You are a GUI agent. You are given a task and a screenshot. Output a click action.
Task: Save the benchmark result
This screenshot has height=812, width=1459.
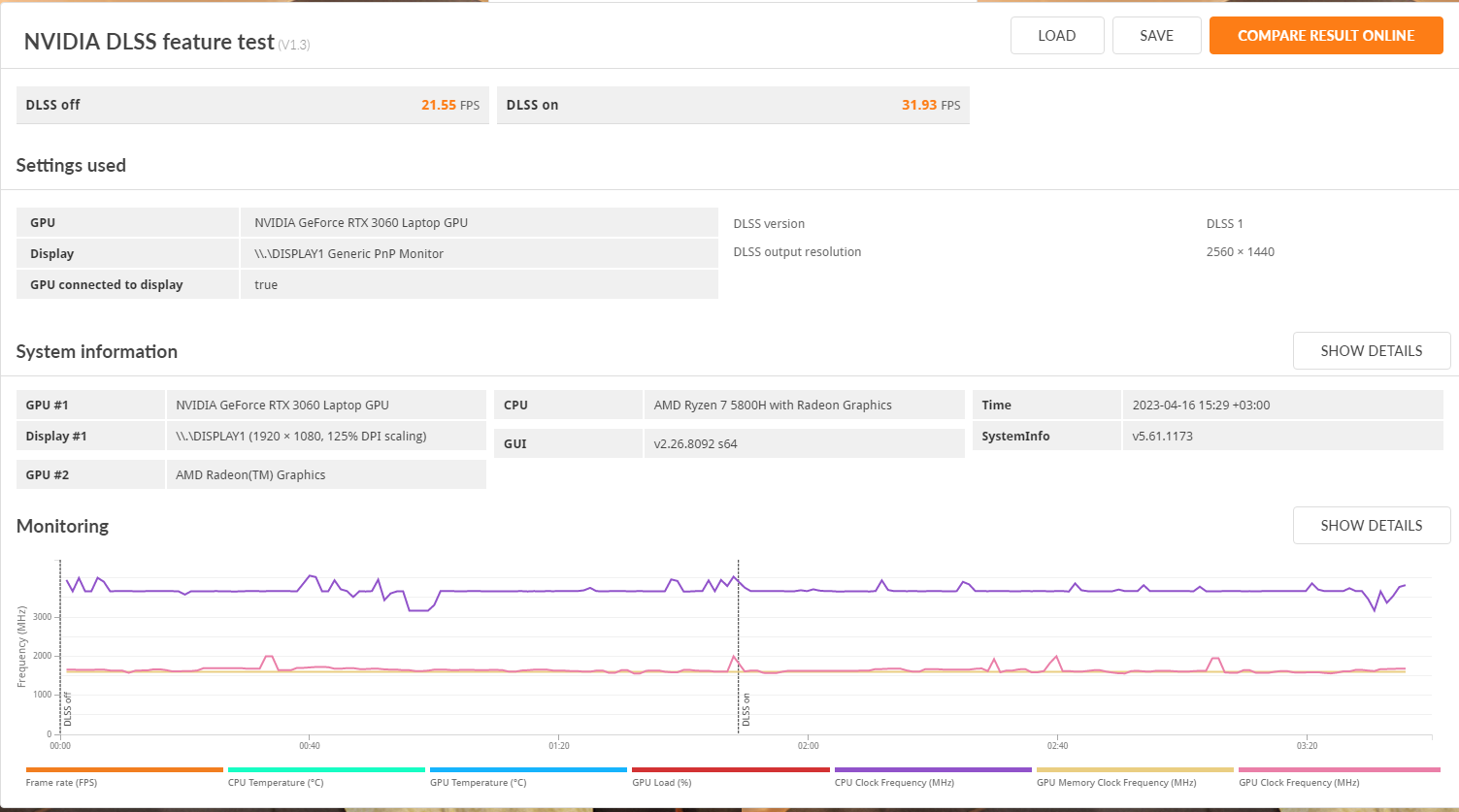[1156, 36]
